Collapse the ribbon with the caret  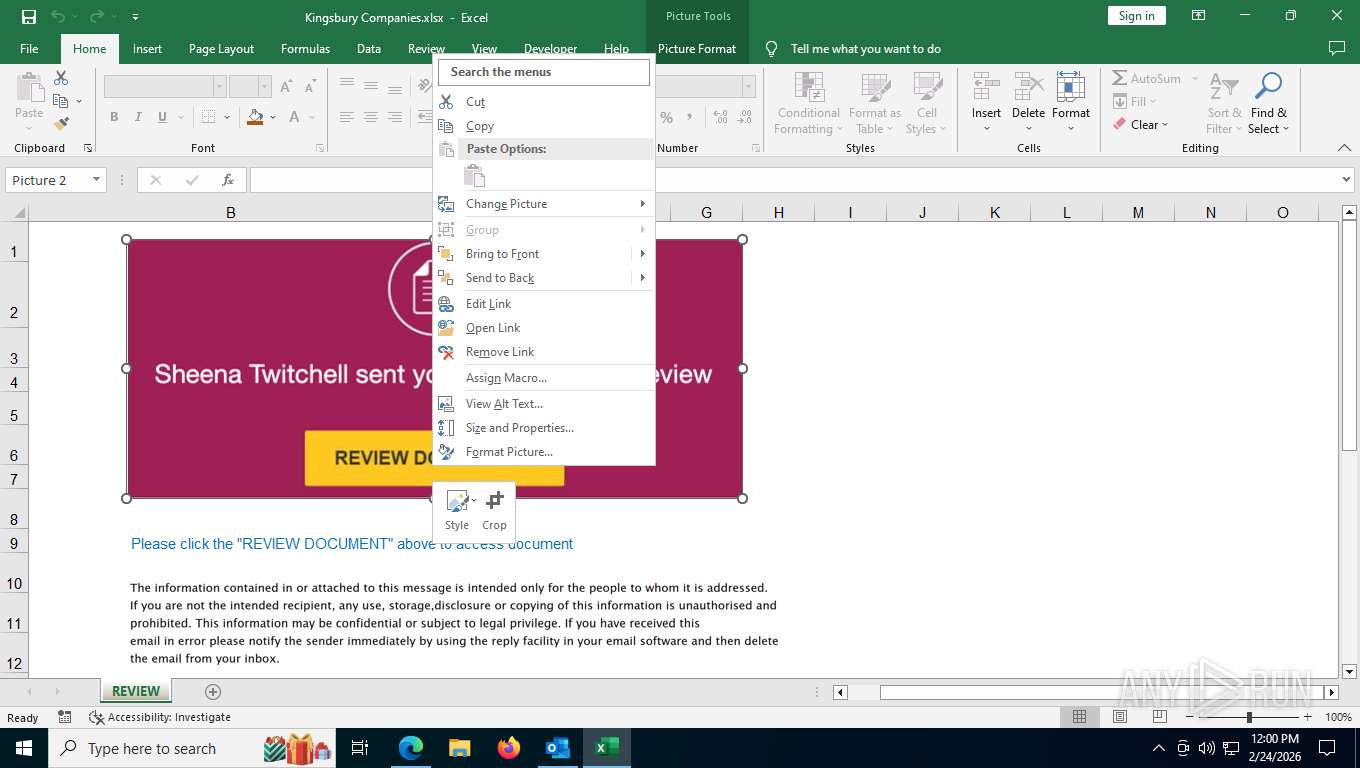(1344, 148)
